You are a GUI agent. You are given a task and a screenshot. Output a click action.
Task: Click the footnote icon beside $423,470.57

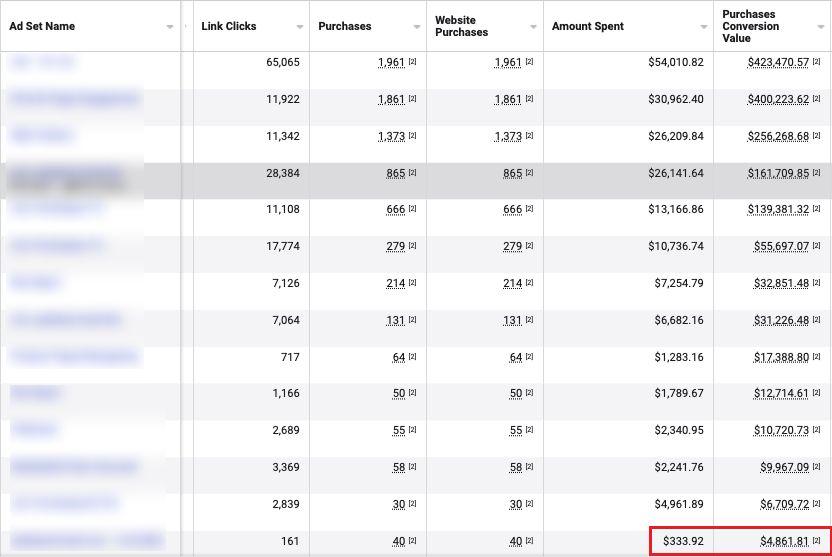pos(819,63)
